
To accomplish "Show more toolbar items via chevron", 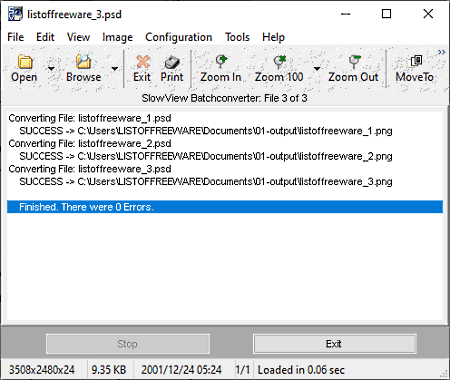I will [442, 52].
